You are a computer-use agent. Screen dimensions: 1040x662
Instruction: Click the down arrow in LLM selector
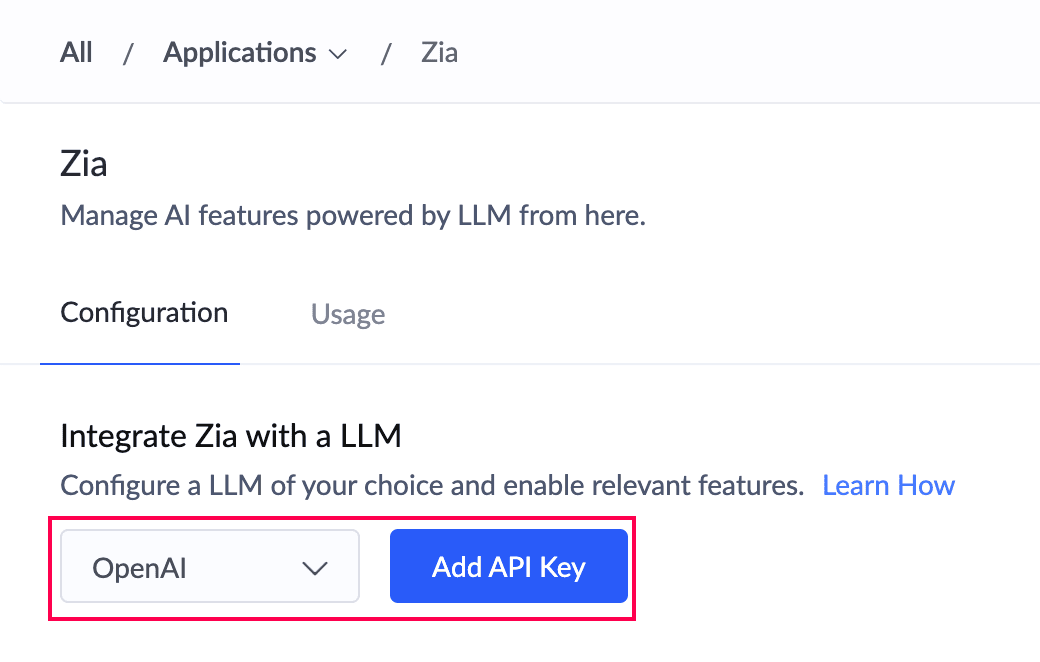[315, 568]
